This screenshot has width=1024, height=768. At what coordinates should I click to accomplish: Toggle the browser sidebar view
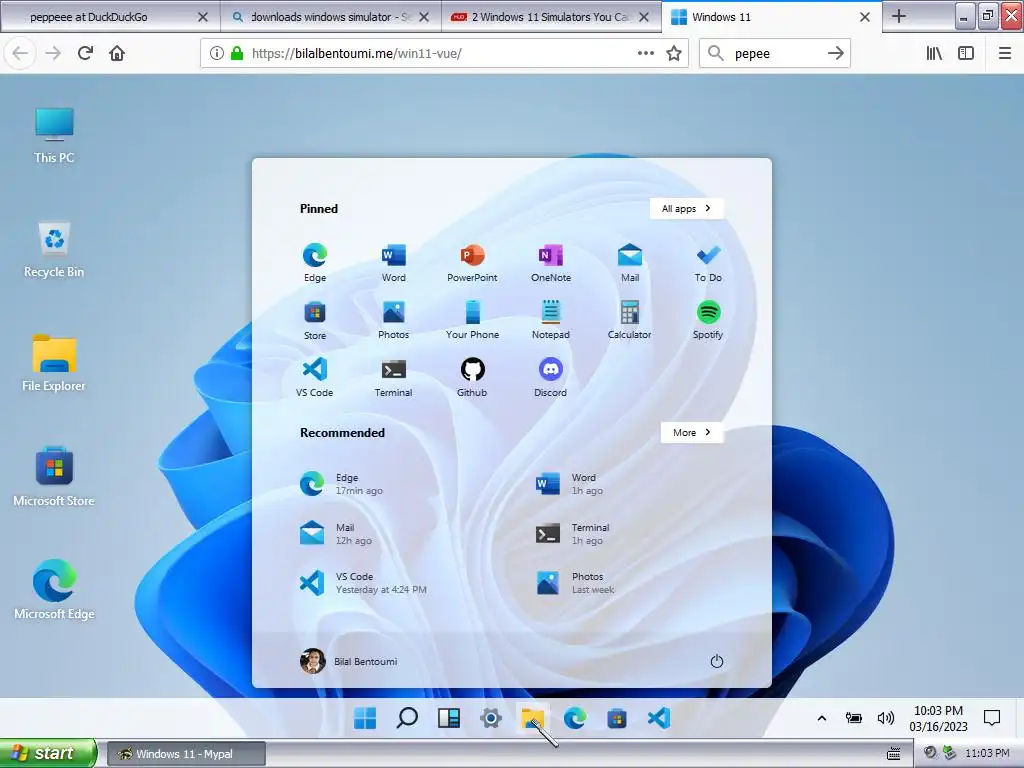(x=966, y=53)
